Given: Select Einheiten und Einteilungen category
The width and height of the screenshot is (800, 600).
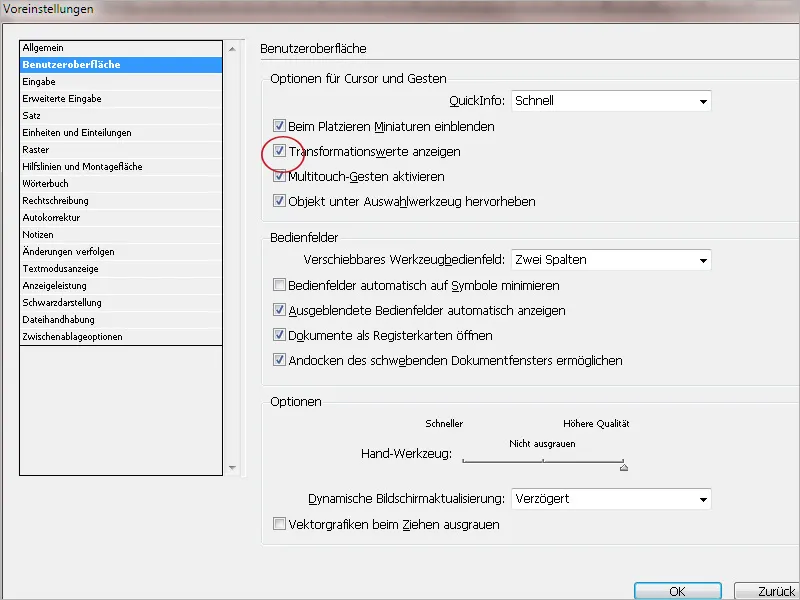Looking at the screenshot, I should pyautogui.click(x=121, y=133).
